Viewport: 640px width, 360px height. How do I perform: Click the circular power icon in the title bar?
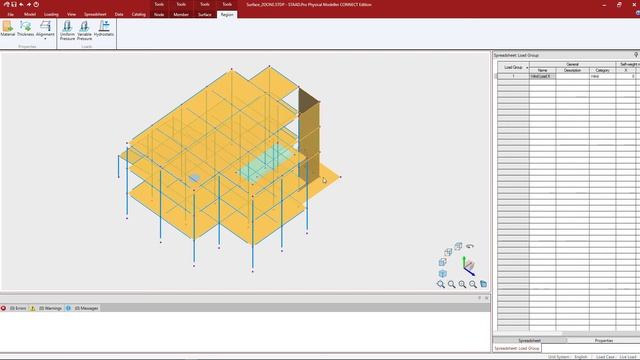coord(36,4)
